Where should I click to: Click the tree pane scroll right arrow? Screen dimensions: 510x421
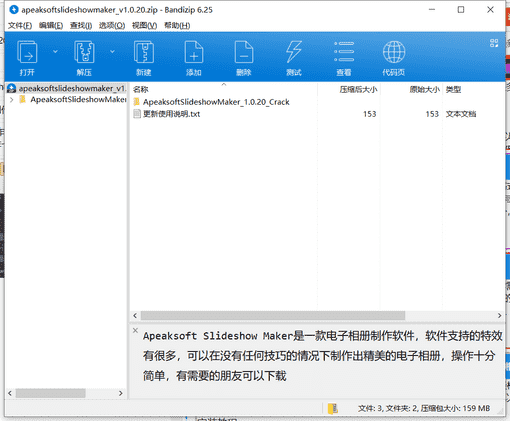[121, 393]
